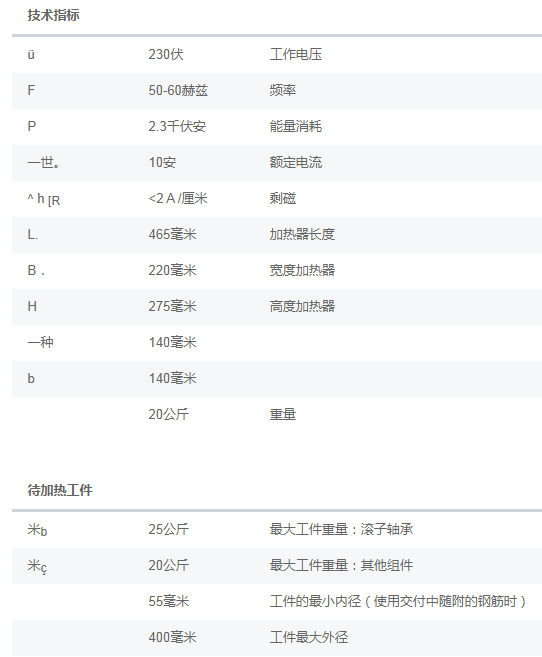Click the 待加热工件 section heading
Image resolution: width=542 pixels, height=657 pixels.
60,490
